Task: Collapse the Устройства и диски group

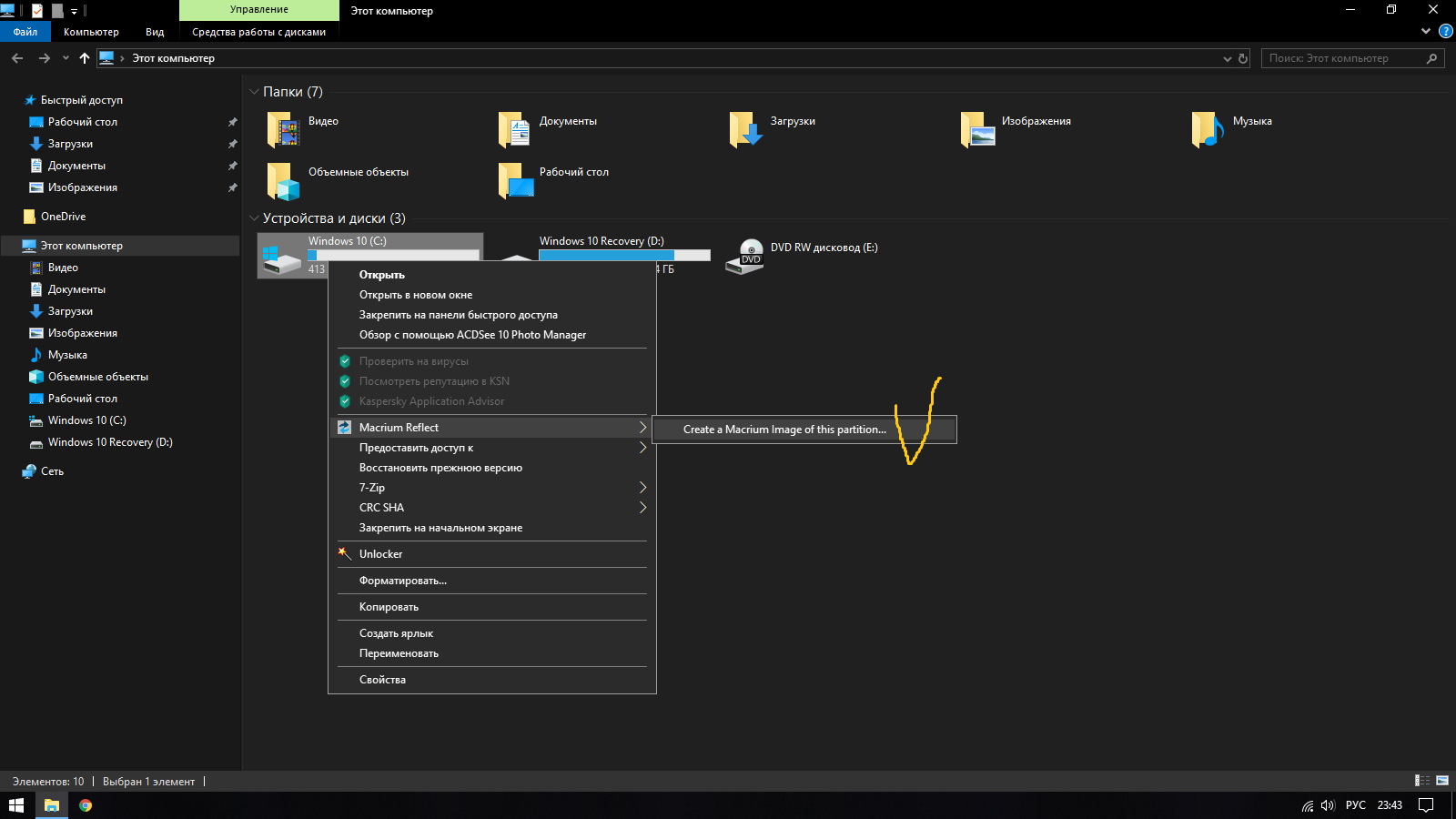Action: [x=254, y=218]
